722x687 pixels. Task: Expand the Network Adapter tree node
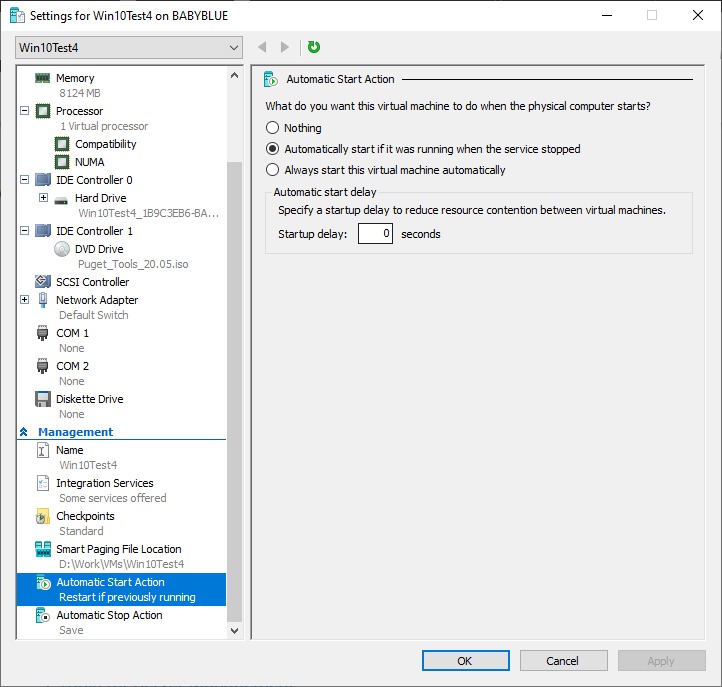coord(25,300)
